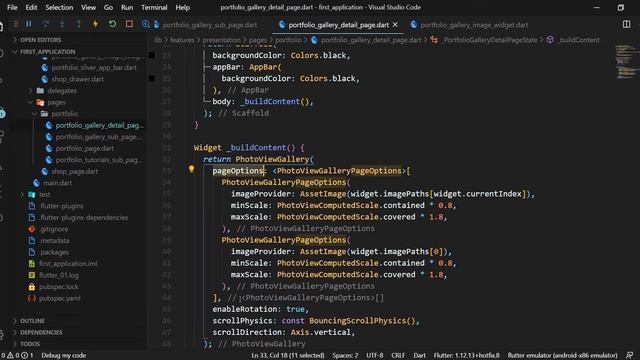Open the .packages file
Image resolution: width=640 pixels, height=360 pixels.
tap(54, 252)
